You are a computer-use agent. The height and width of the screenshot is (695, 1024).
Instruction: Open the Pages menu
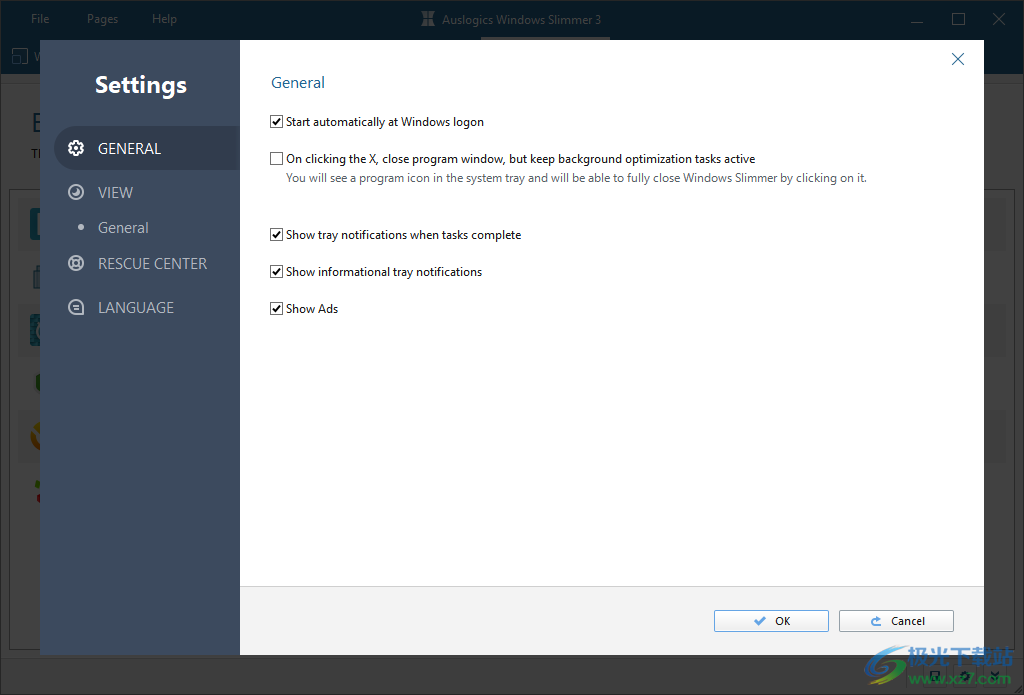102,18
